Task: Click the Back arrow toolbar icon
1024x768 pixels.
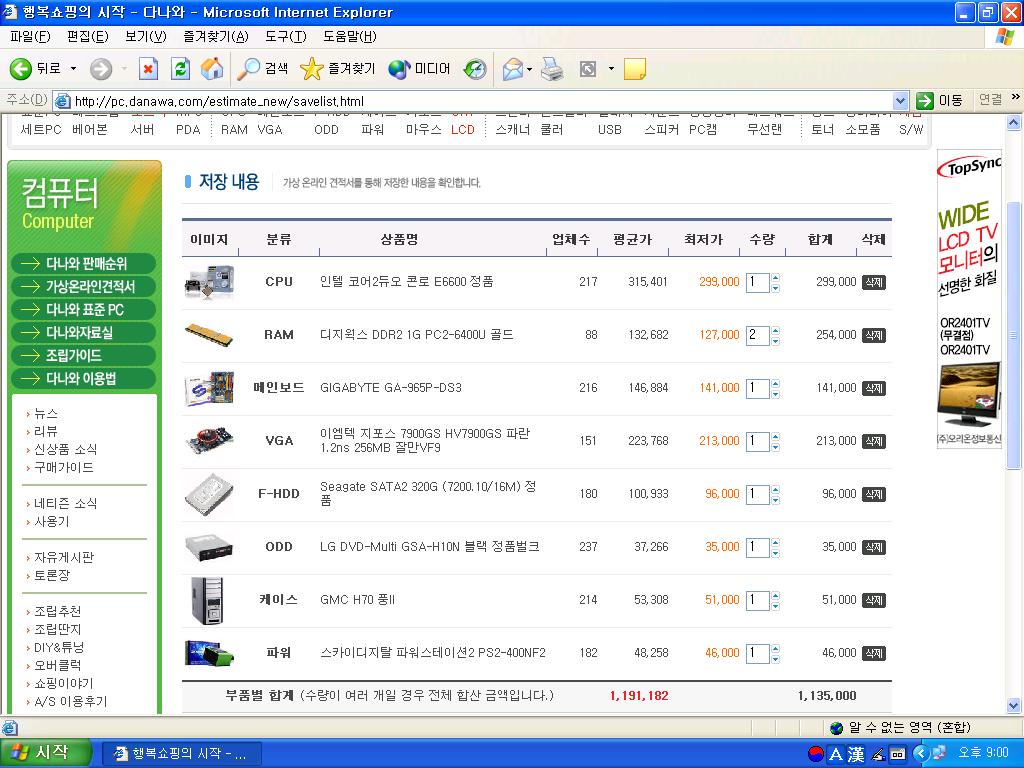Action: click(21, 69)
